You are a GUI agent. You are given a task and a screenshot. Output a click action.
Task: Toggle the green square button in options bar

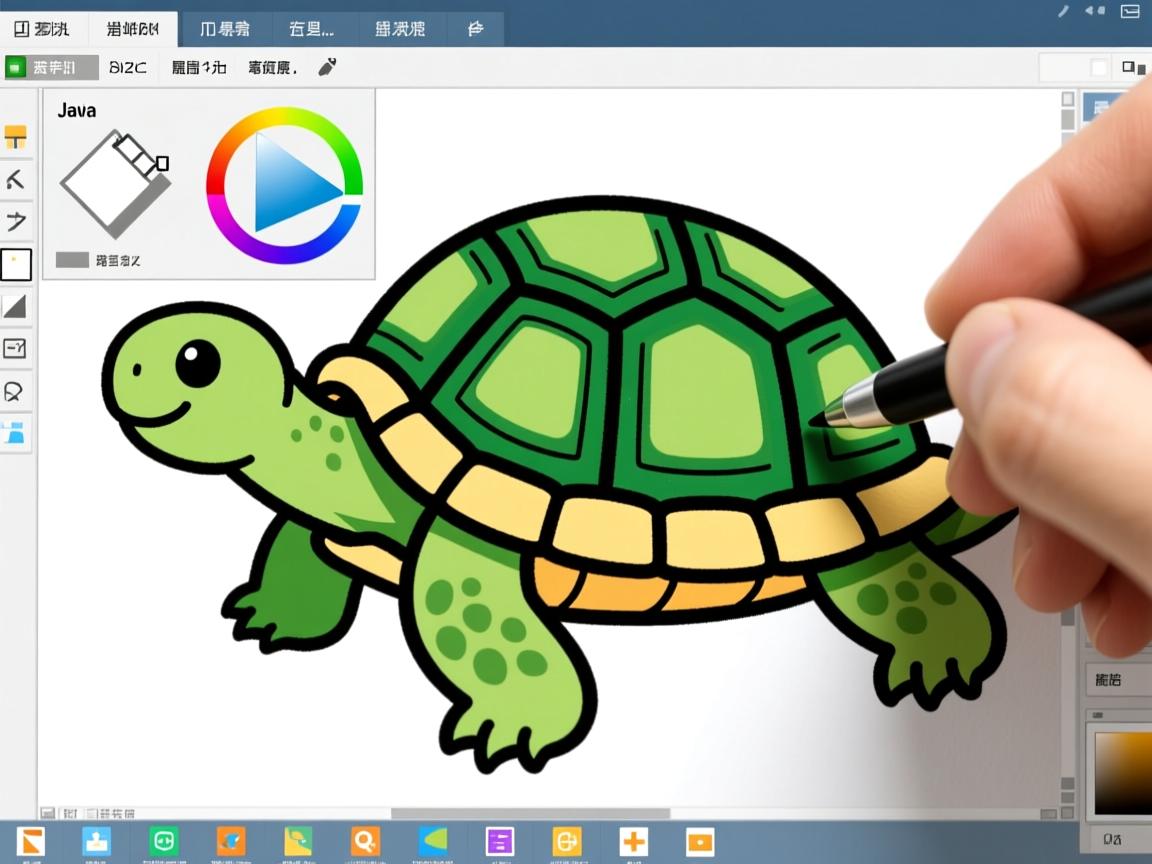click(15, 68)
